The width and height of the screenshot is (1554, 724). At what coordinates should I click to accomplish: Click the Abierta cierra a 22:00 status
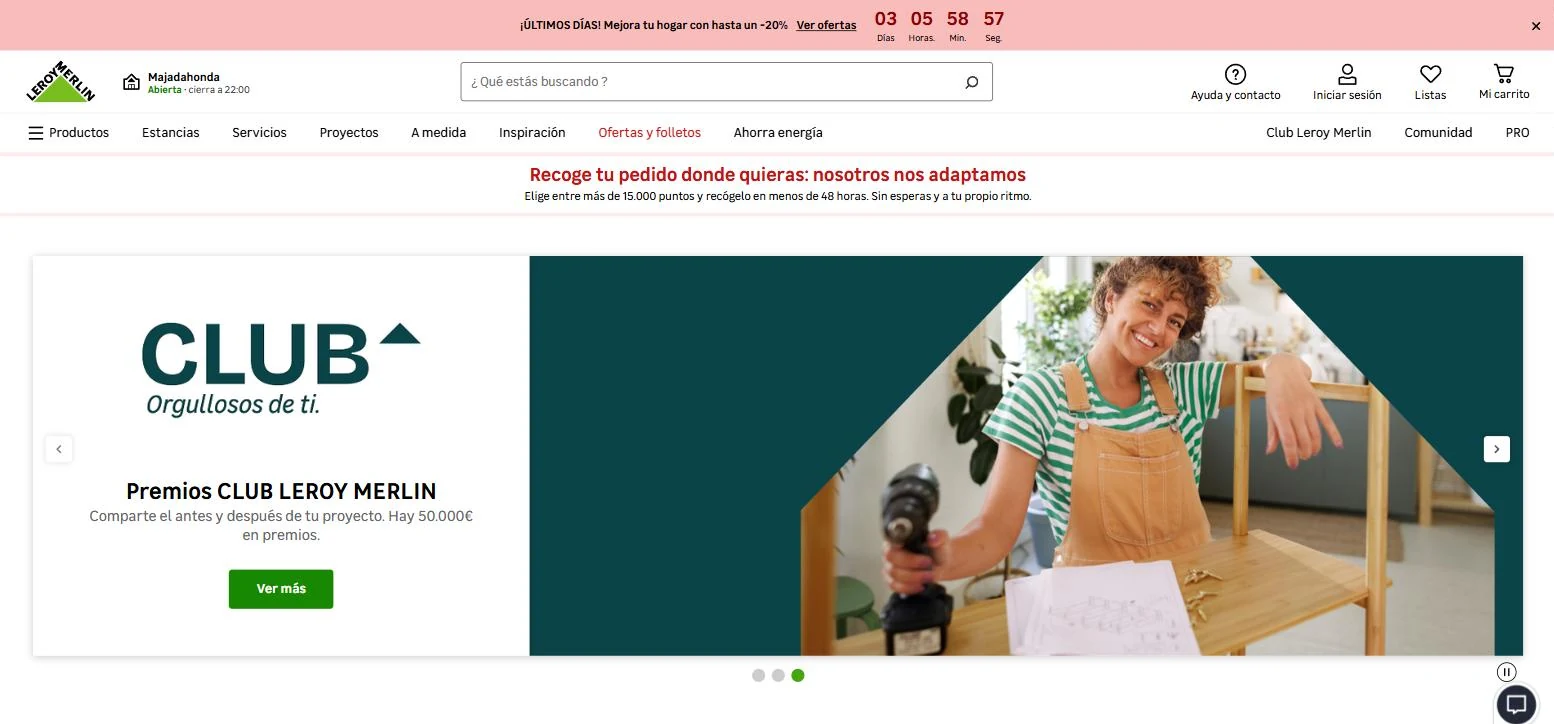click(x=199, y=90)
